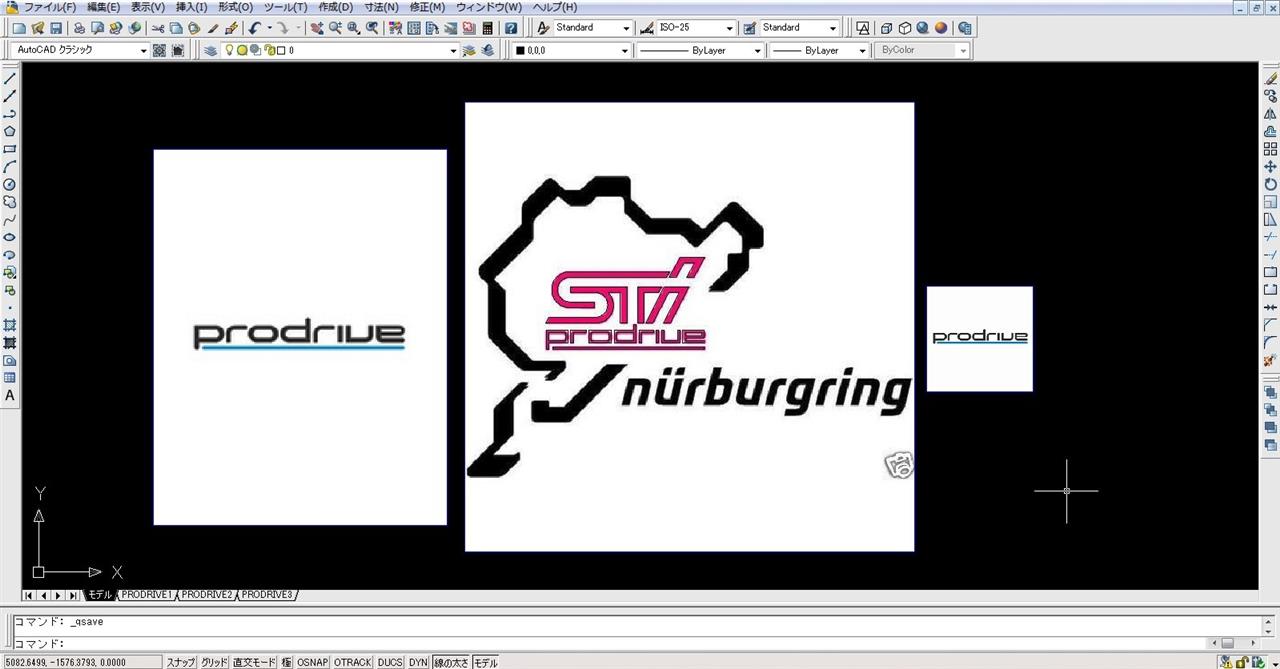Select the Erase modify tool
The height and width of the screenshot is (669, 1280).
click(1270, 78)
